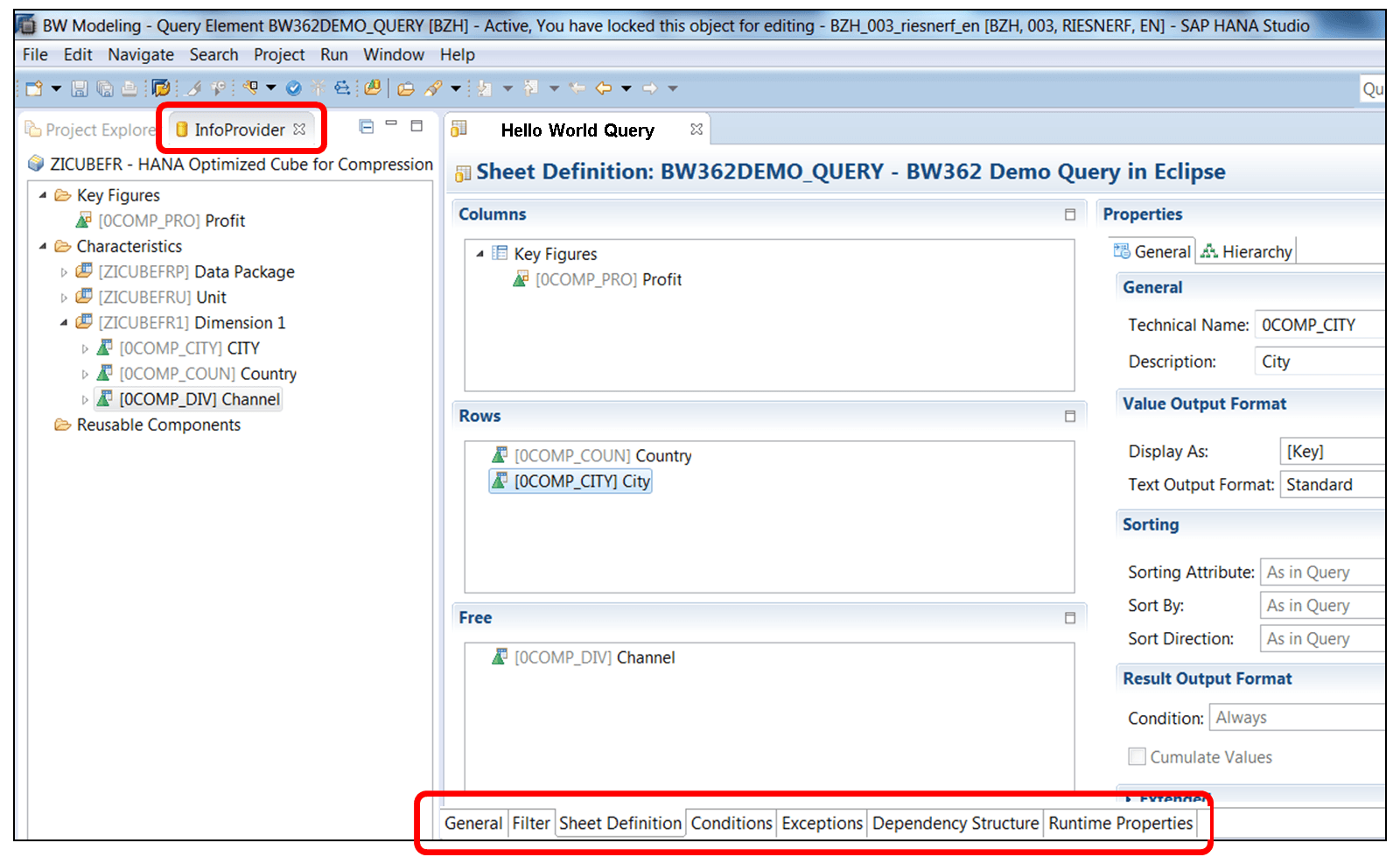This screenshot has width=1400, height=864.
Task: Open the Sort Direction dropdown
Action: [x=1322, y=639]
